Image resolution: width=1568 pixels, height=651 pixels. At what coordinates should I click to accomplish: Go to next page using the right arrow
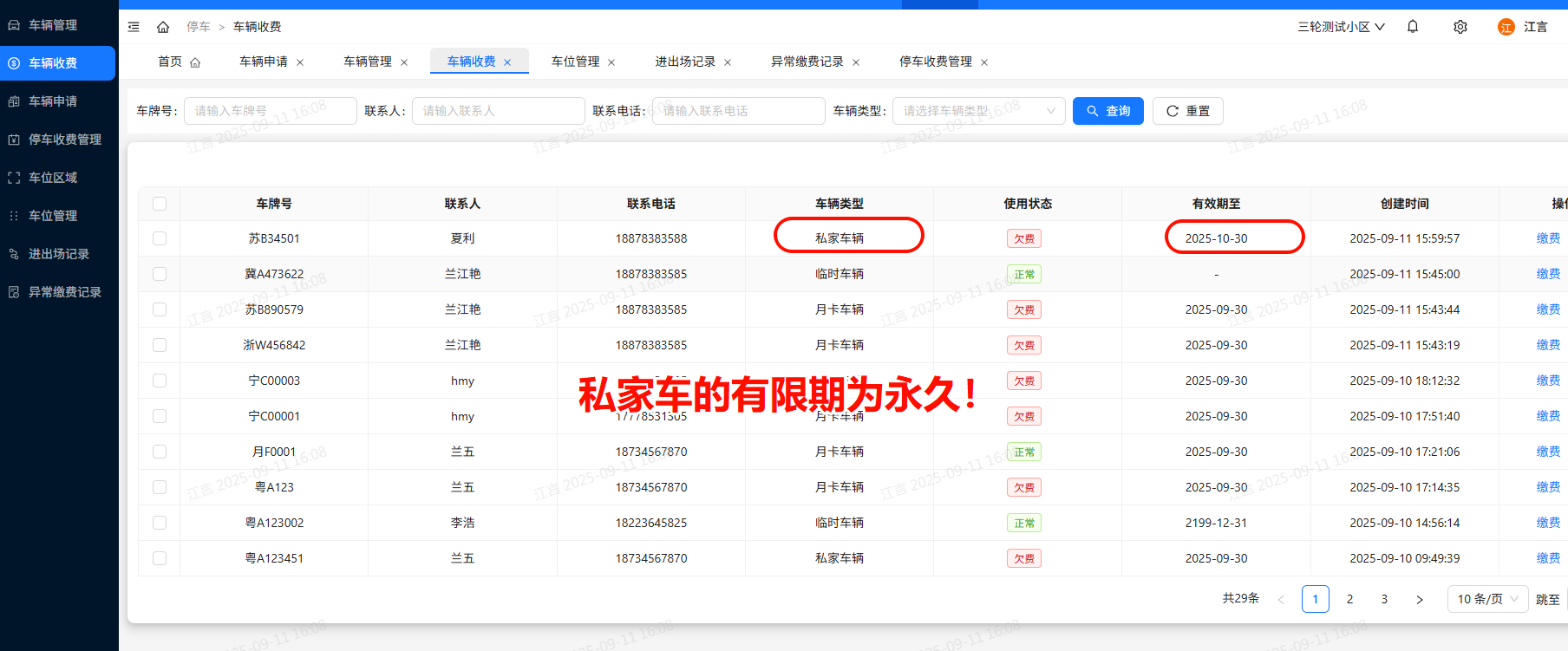tap(1420, 599)
